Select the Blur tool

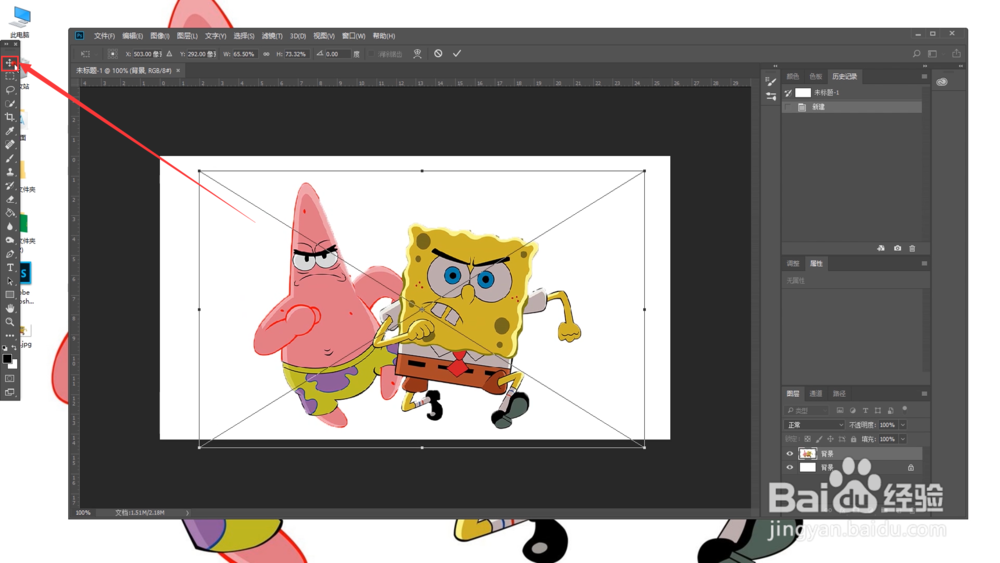pyautogui.click(x=10, y=226)
